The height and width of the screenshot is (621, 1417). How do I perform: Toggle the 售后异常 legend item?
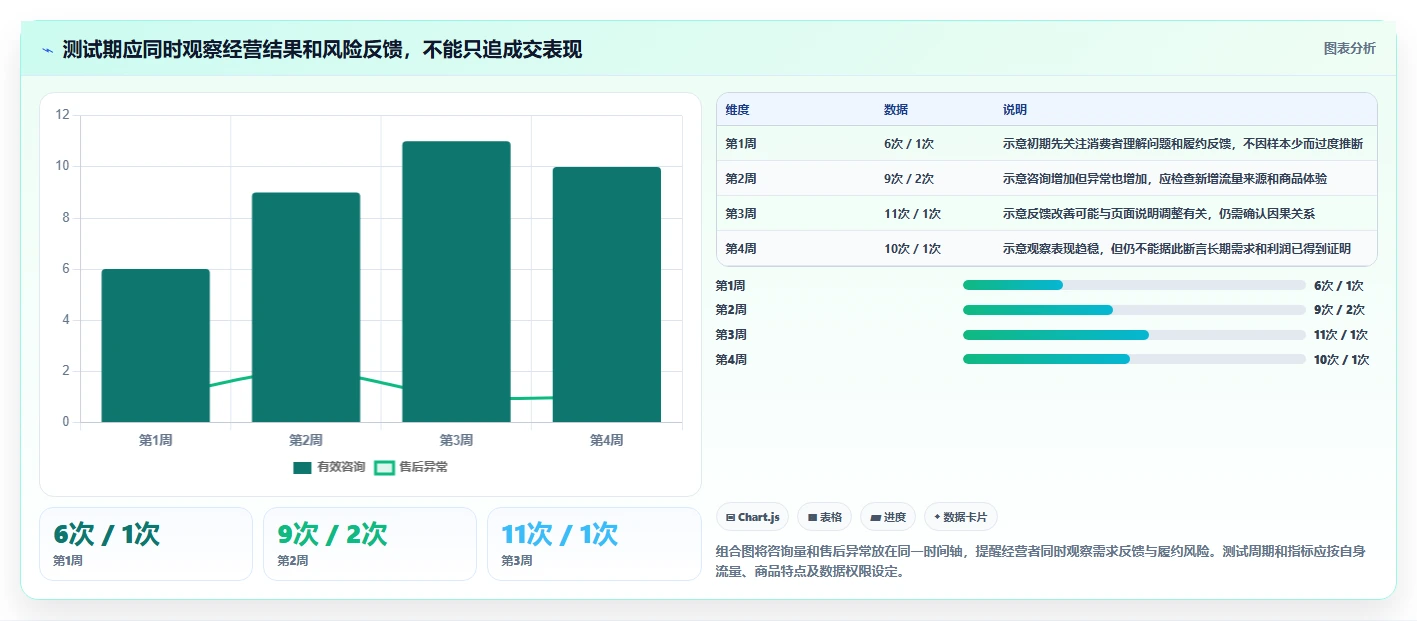pyautogui.click(x=411, y=467)
